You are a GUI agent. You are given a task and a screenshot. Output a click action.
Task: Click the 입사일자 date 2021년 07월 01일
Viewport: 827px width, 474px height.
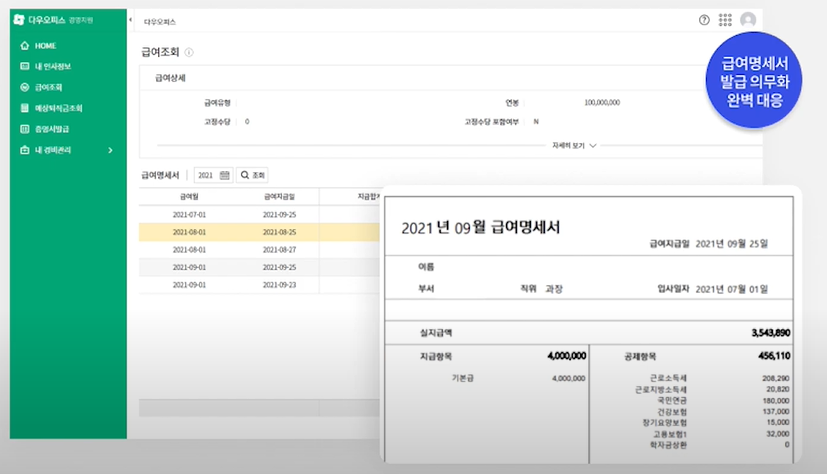point(732,289)
